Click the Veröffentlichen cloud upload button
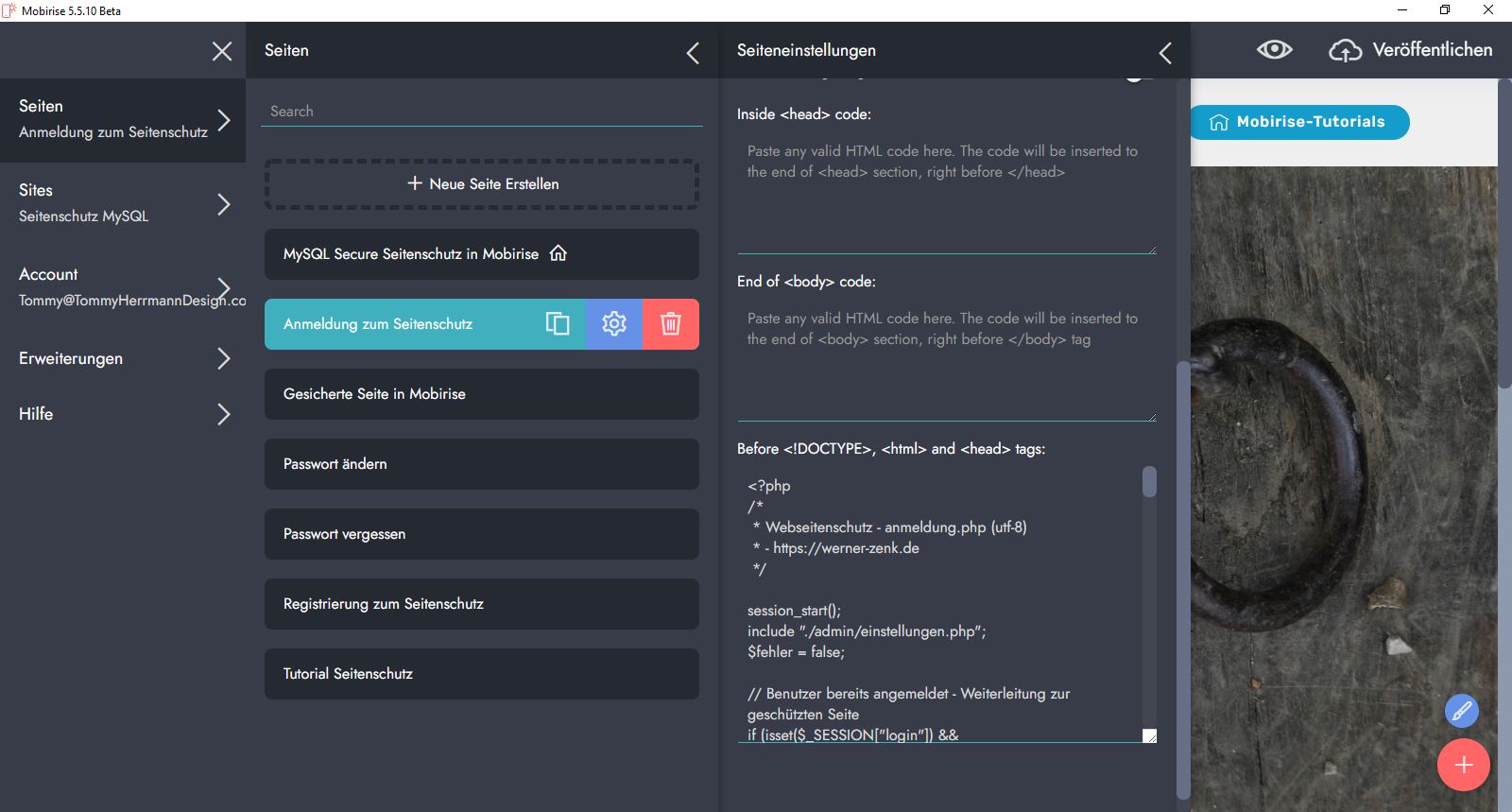The height and width of the screenshot is (812, 1512). [x=1412, y=50]
